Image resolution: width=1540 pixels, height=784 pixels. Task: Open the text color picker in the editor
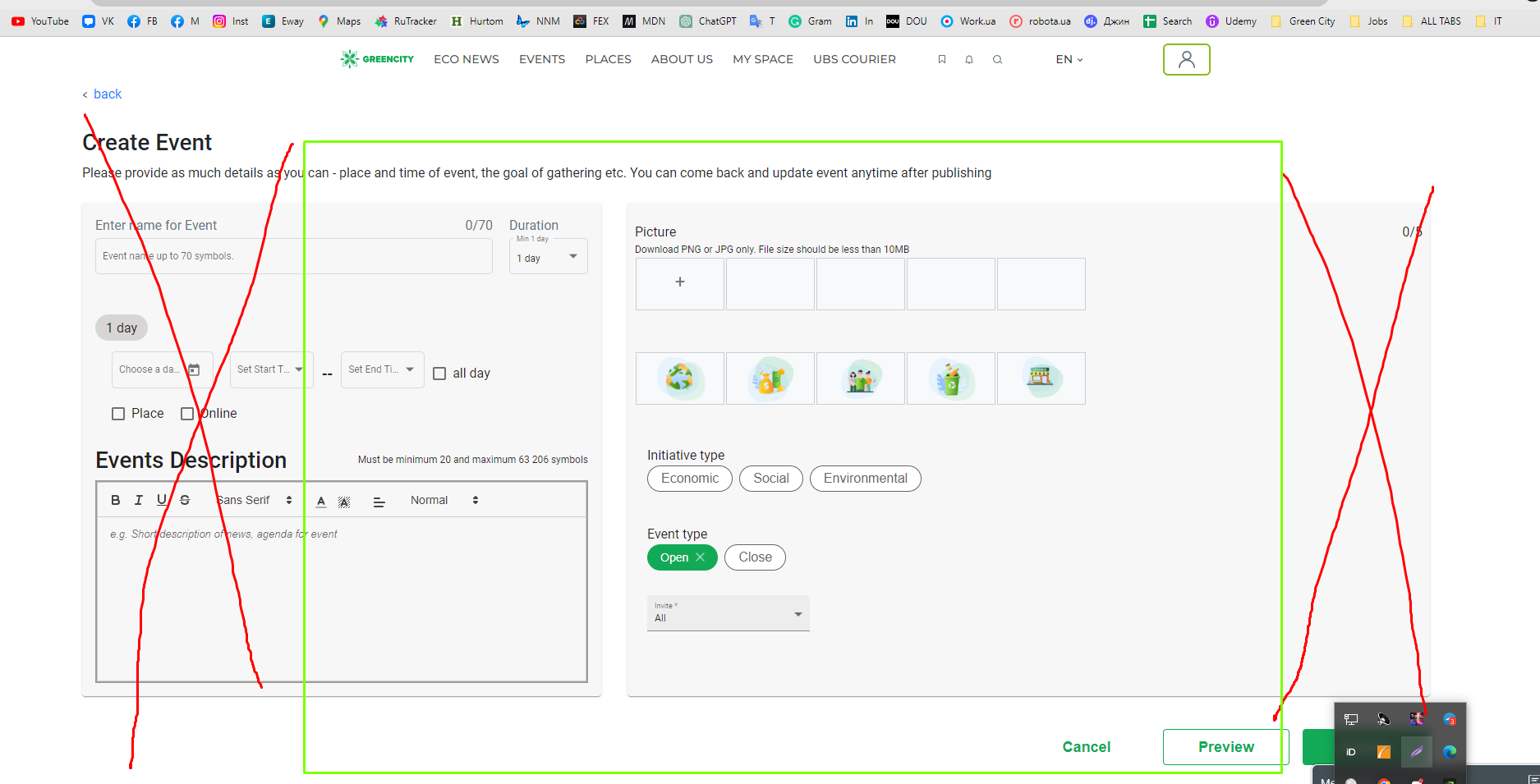[x=320, y=501]
